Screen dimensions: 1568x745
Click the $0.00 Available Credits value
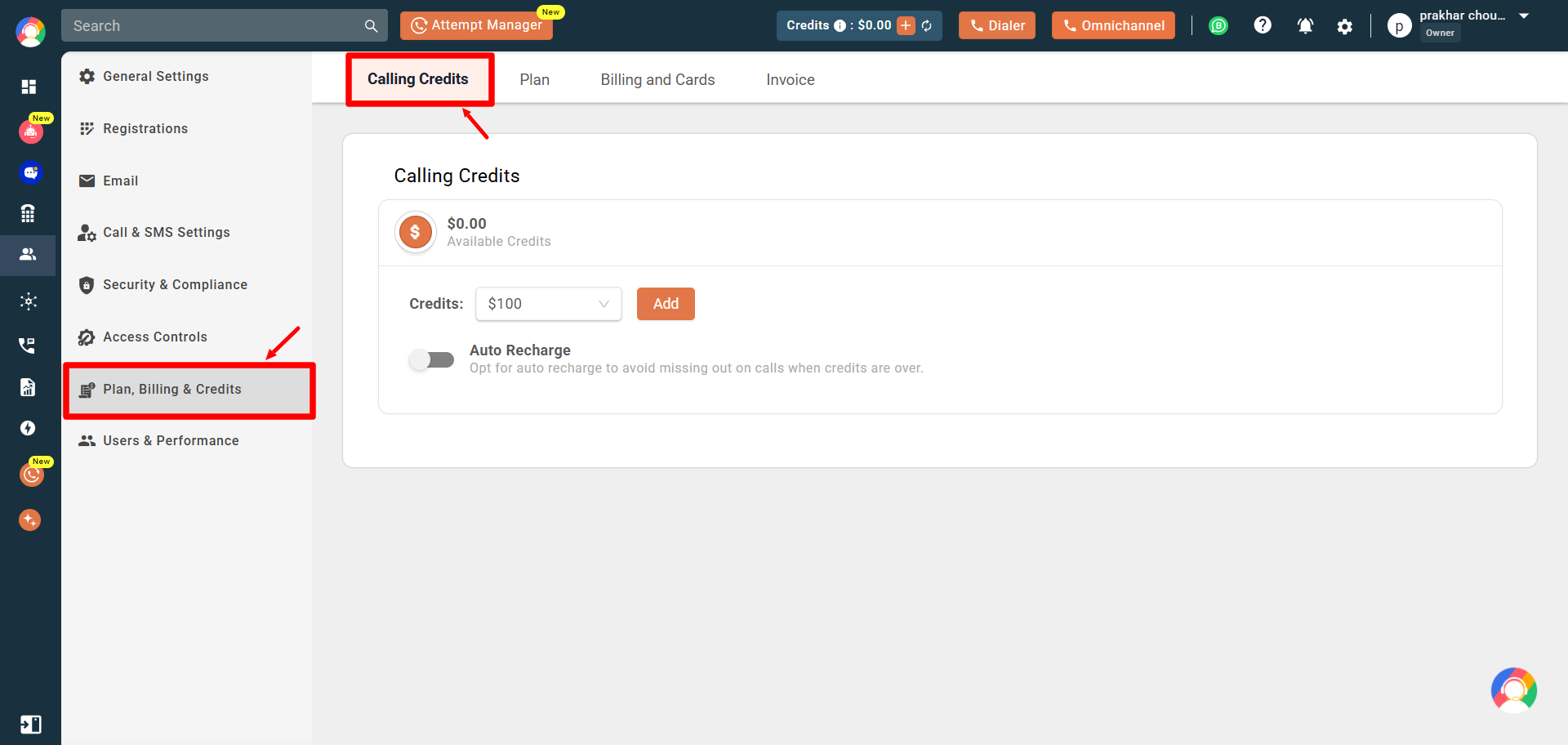[467, 224]
